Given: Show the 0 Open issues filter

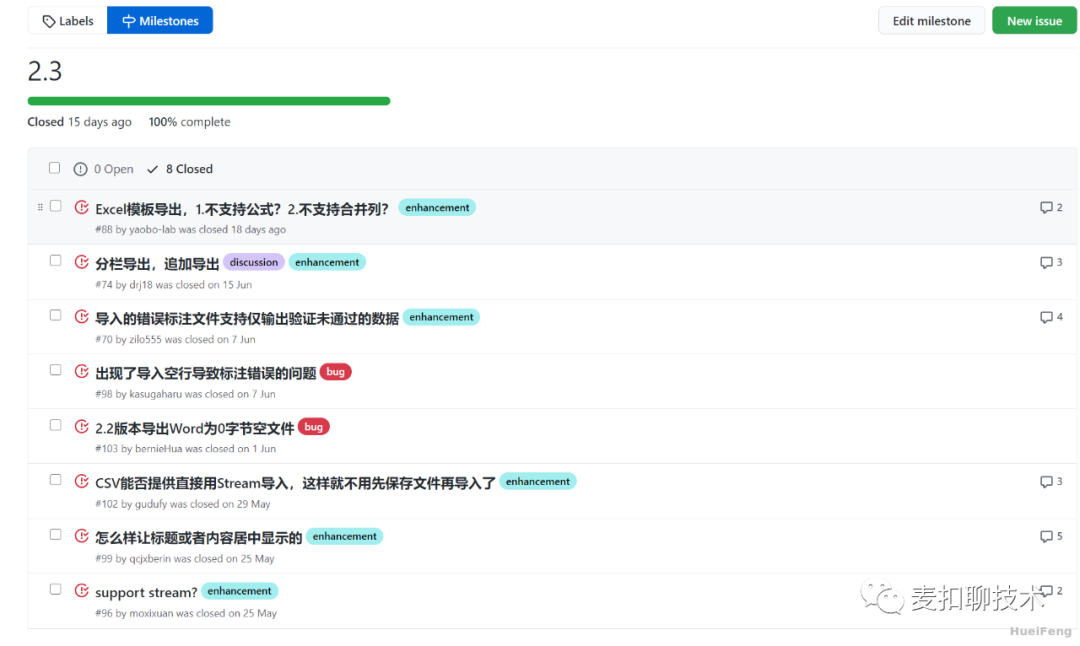Looking at the screenshot, I should (x=104, y=169).
